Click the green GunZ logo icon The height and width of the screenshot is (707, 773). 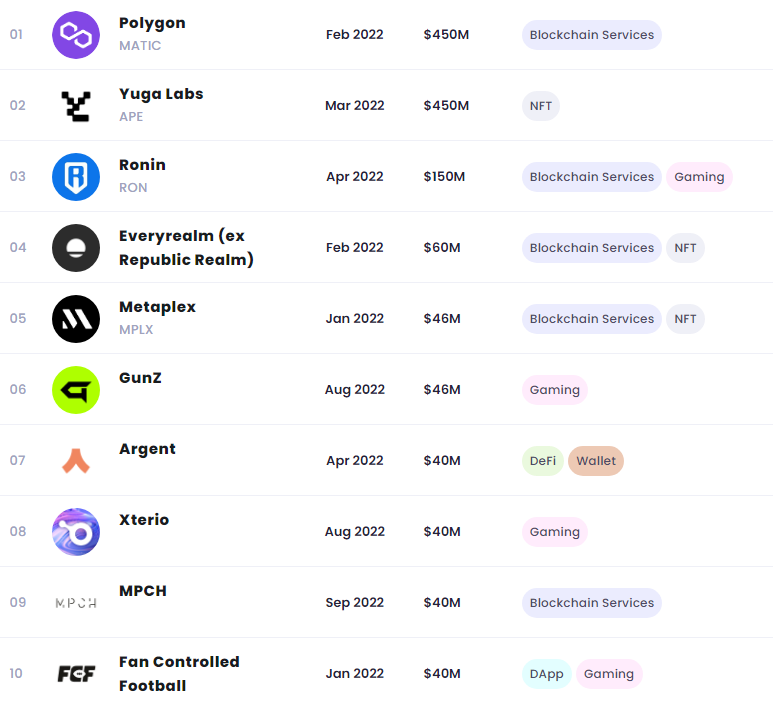coord(76,390)
